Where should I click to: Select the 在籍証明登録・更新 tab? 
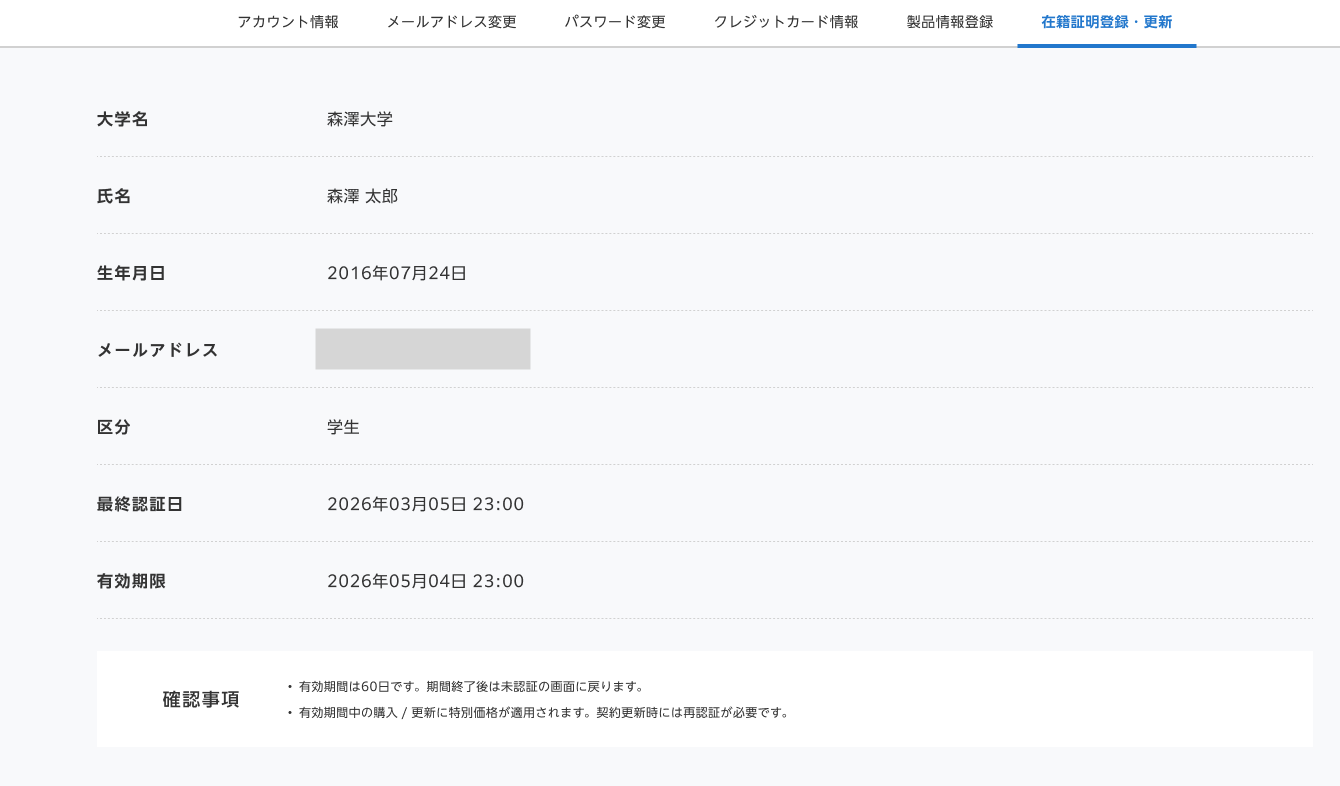pyautogui.click(x=1107, y=22)
